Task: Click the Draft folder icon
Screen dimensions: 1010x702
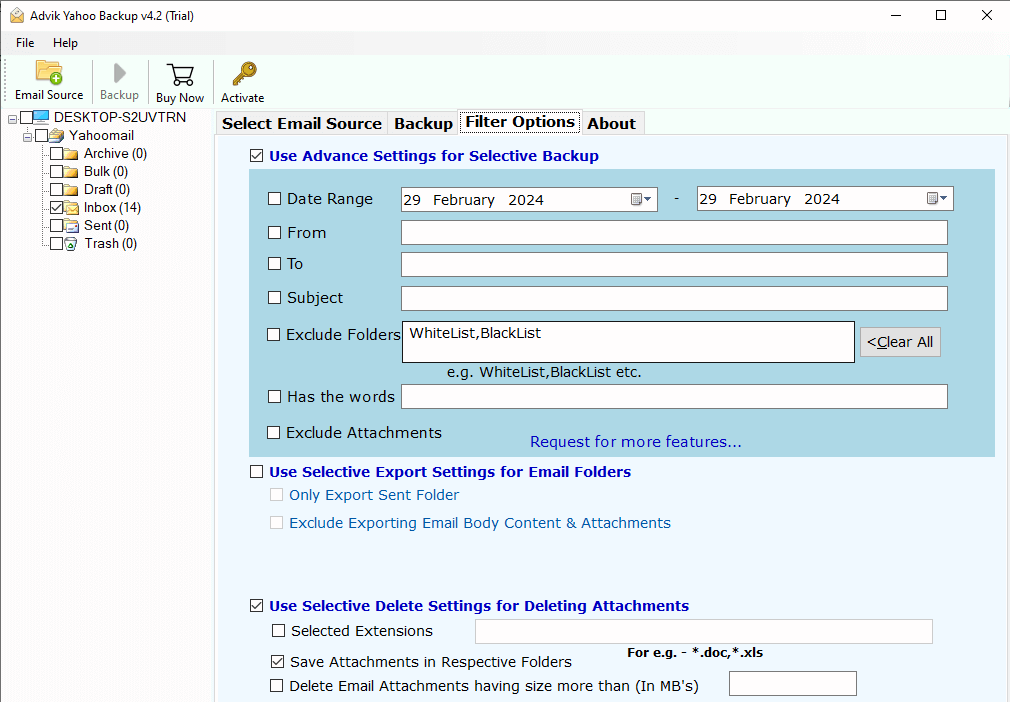Action: pos(71,190)
